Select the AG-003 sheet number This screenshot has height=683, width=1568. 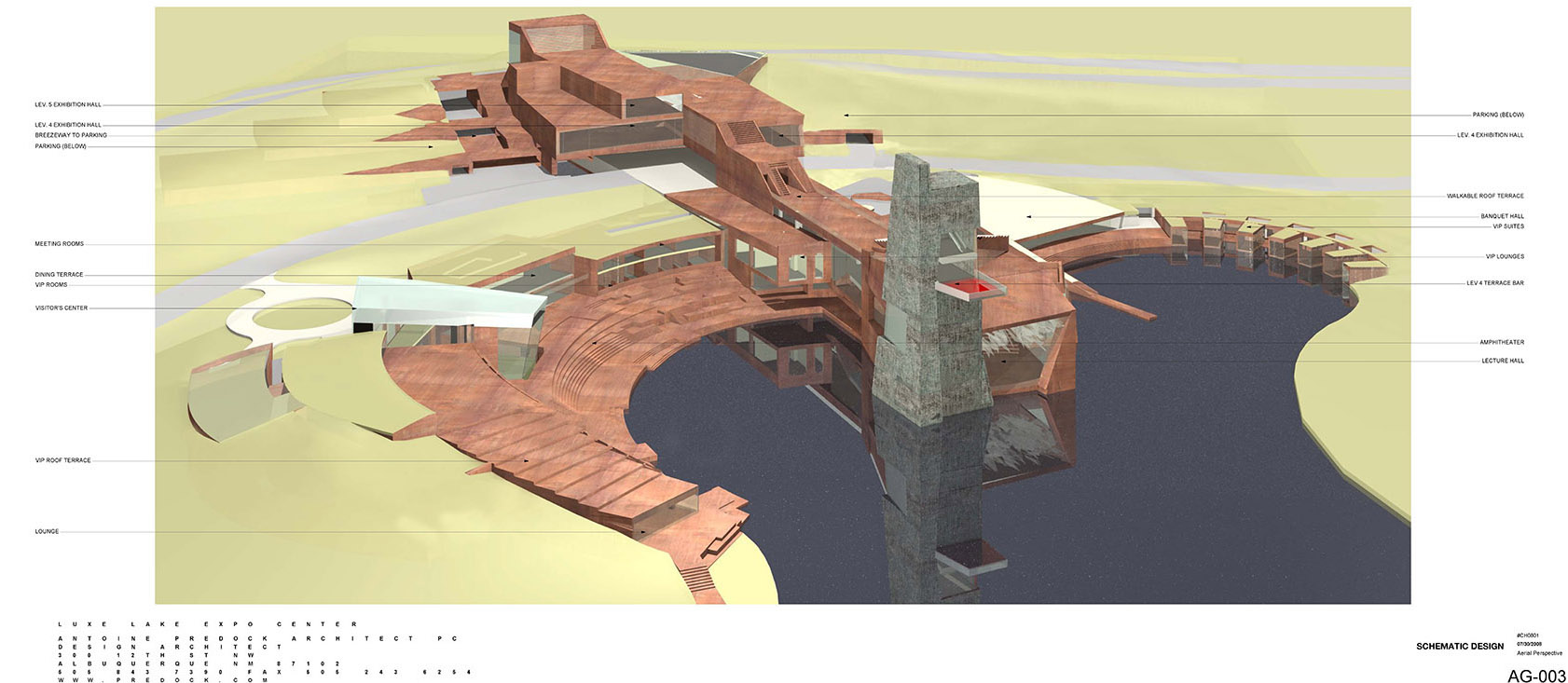coord(1535,676)
